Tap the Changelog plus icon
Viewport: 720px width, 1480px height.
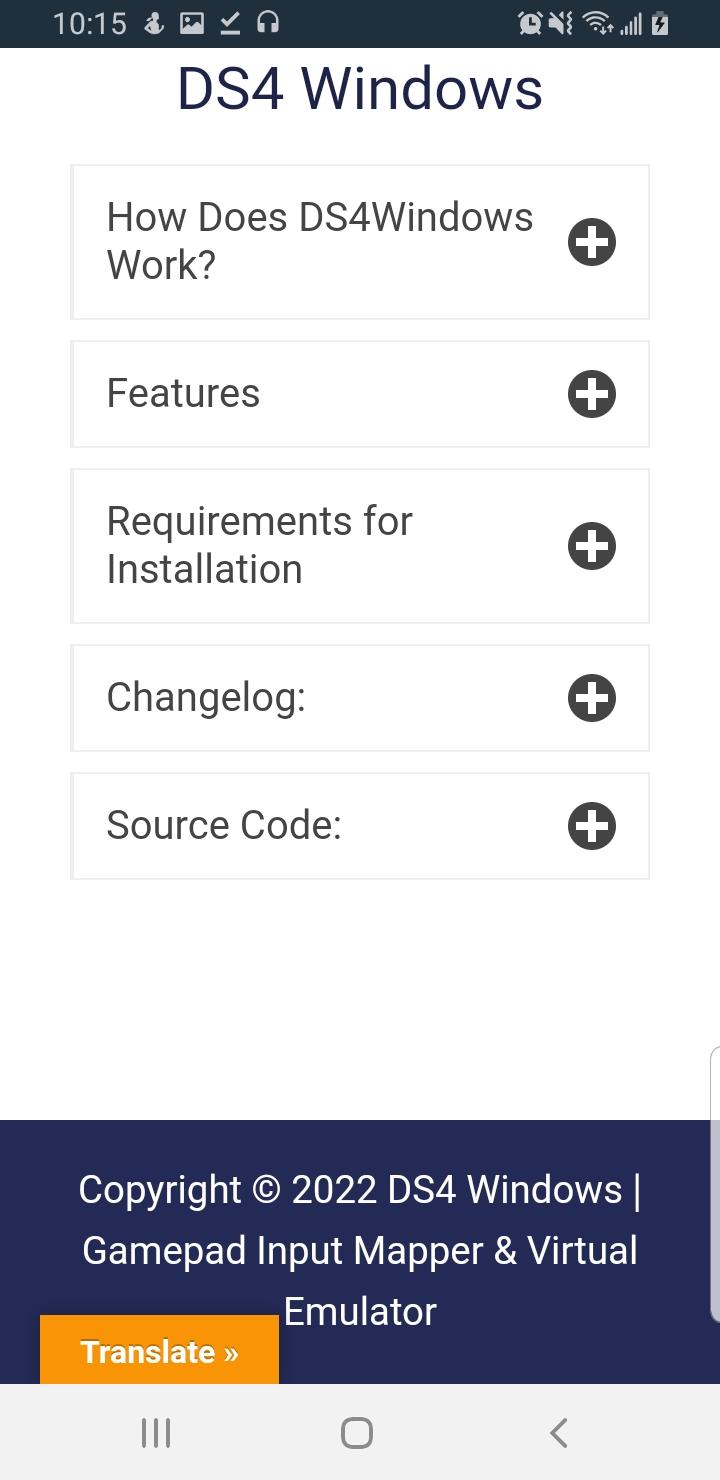point(592,698)
